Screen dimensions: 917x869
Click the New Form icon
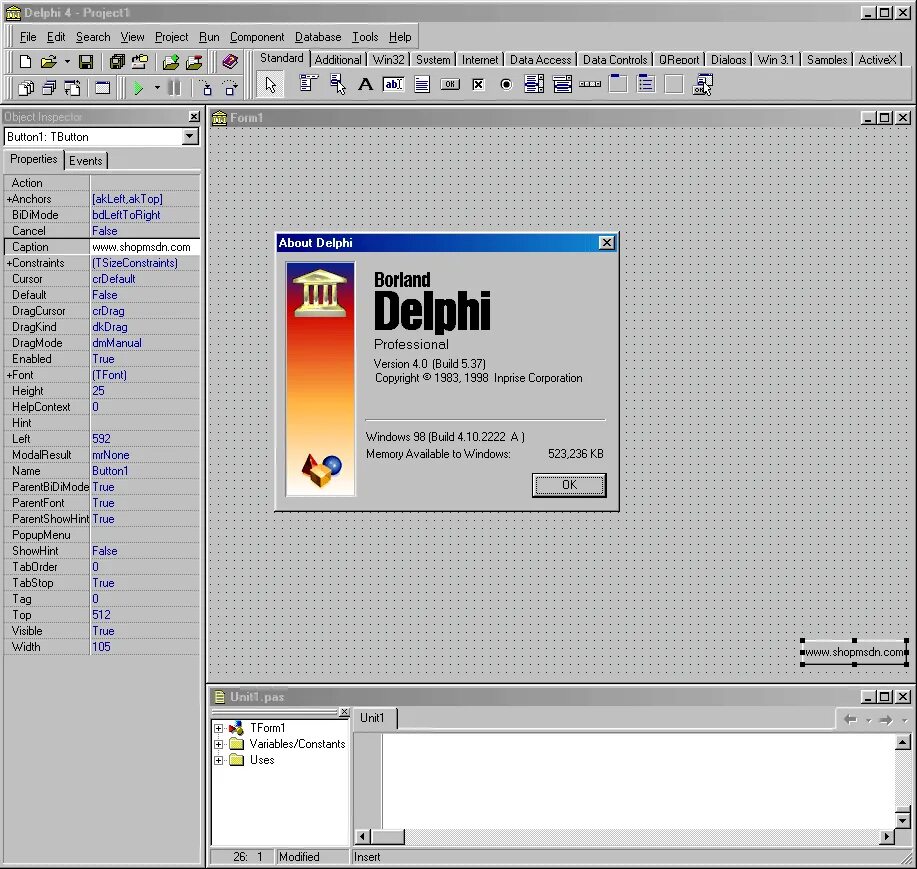point(103,88)
